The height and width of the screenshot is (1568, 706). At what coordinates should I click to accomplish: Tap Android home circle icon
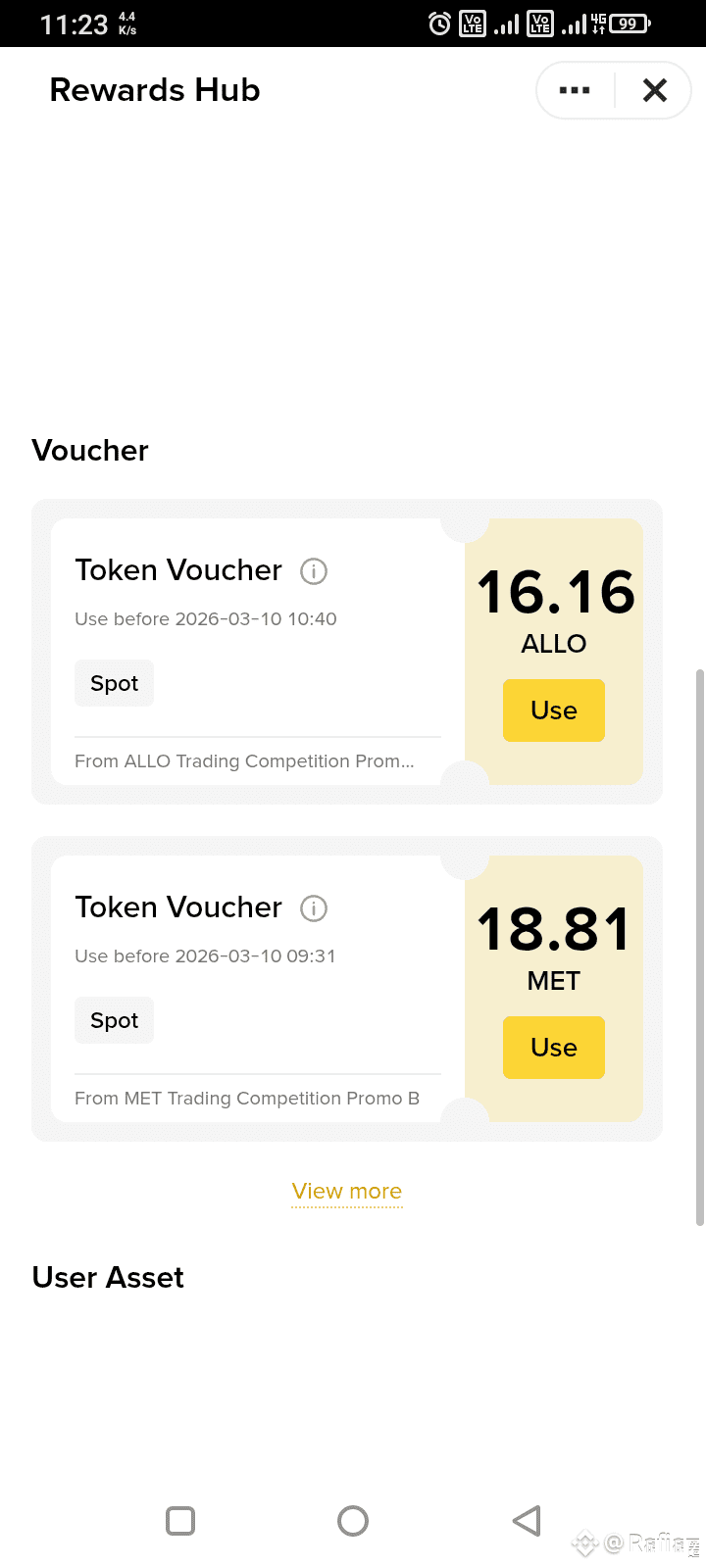tap(353, 1521)
